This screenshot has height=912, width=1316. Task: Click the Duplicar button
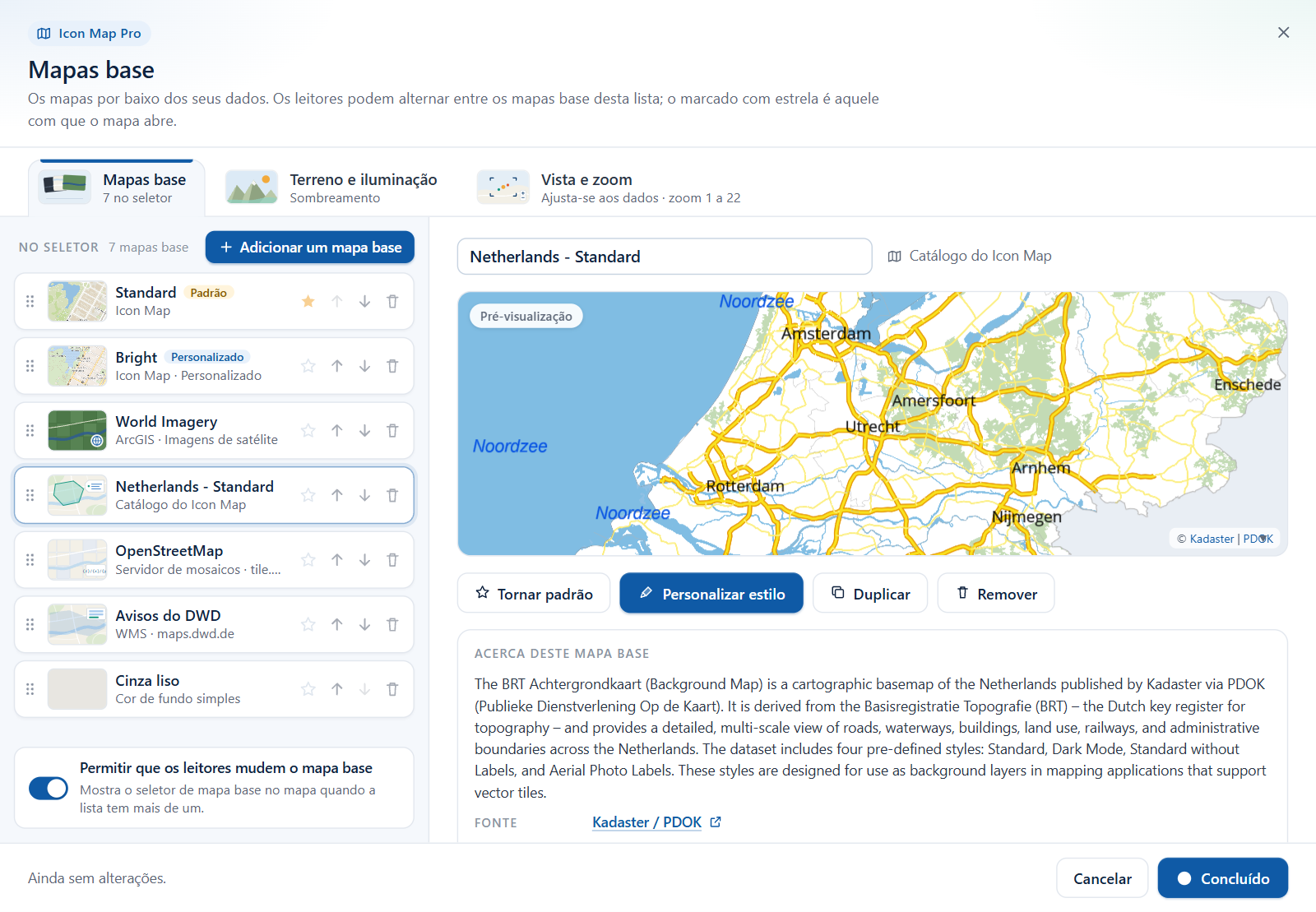pyautogui.click(x=870, y=593)
